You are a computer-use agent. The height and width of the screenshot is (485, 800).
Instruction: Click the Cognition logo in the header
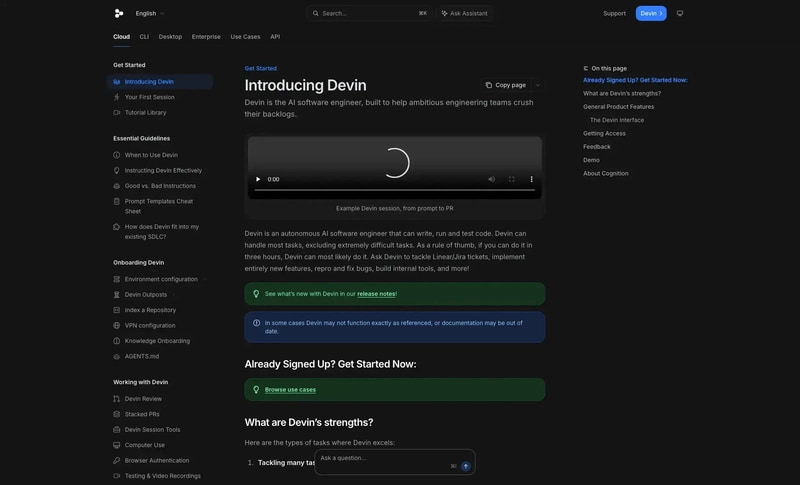(119, 13)
